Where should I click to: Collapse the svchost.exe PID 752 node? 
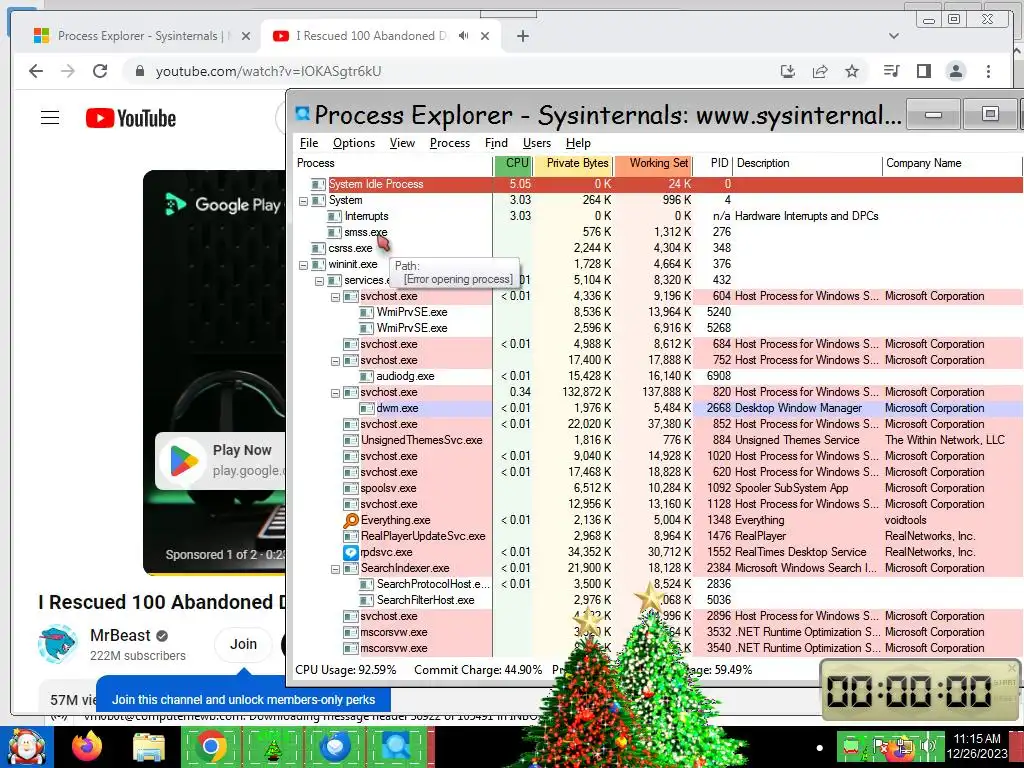pos(335,360)
